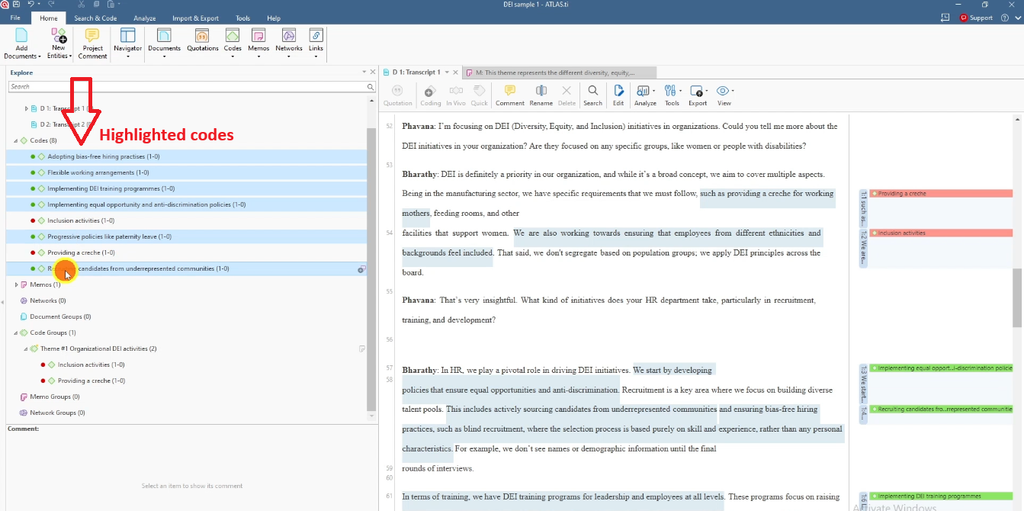Open the Networks manager in ribbon
1024x511 pixels.
click(x=289, y=44)
